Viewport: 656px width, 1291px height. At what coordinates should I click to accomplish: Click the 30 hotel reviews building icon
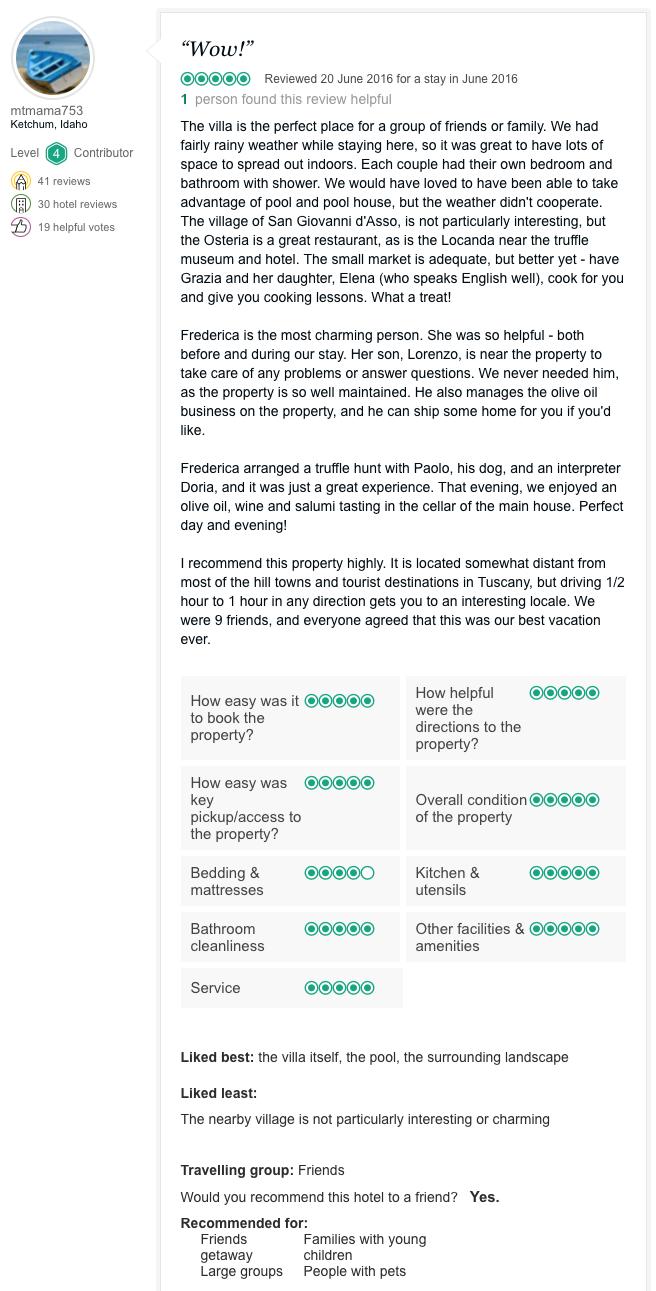coord(21,204)
